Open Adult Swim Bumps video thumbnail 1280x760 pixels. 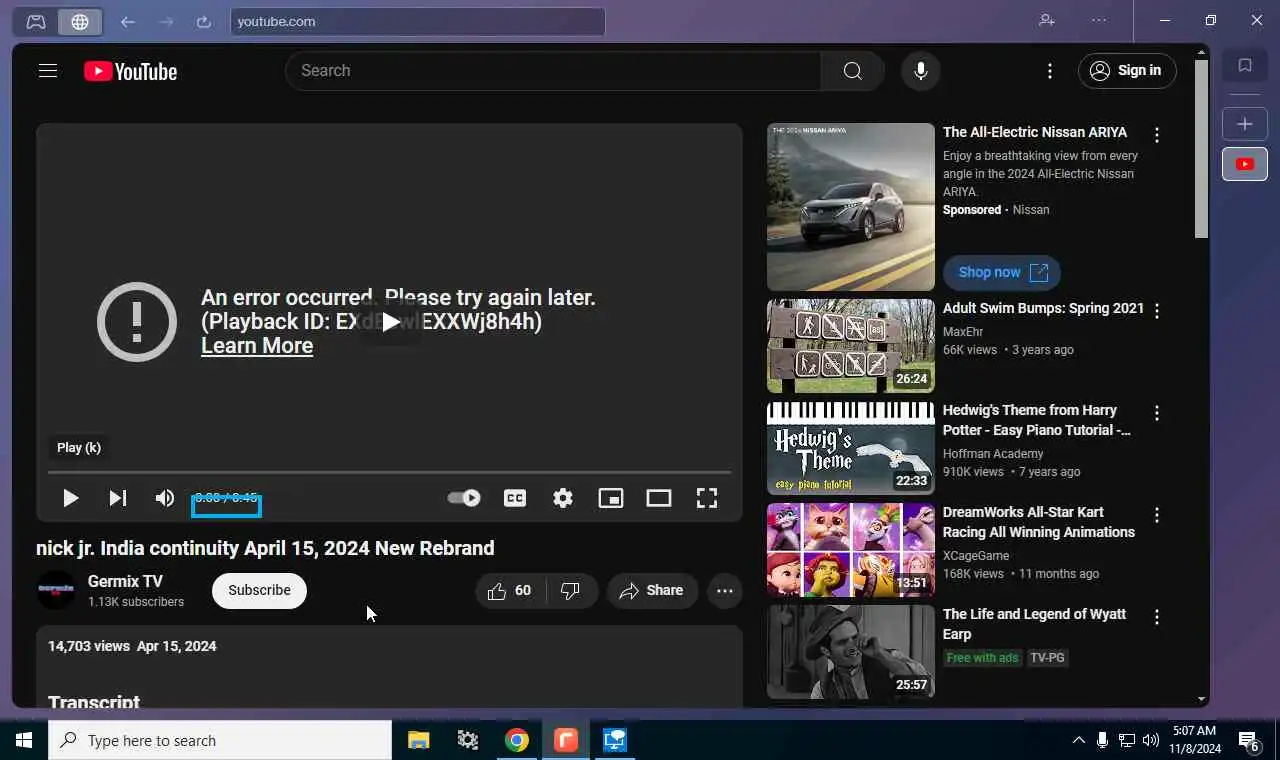tap(851, 346)
